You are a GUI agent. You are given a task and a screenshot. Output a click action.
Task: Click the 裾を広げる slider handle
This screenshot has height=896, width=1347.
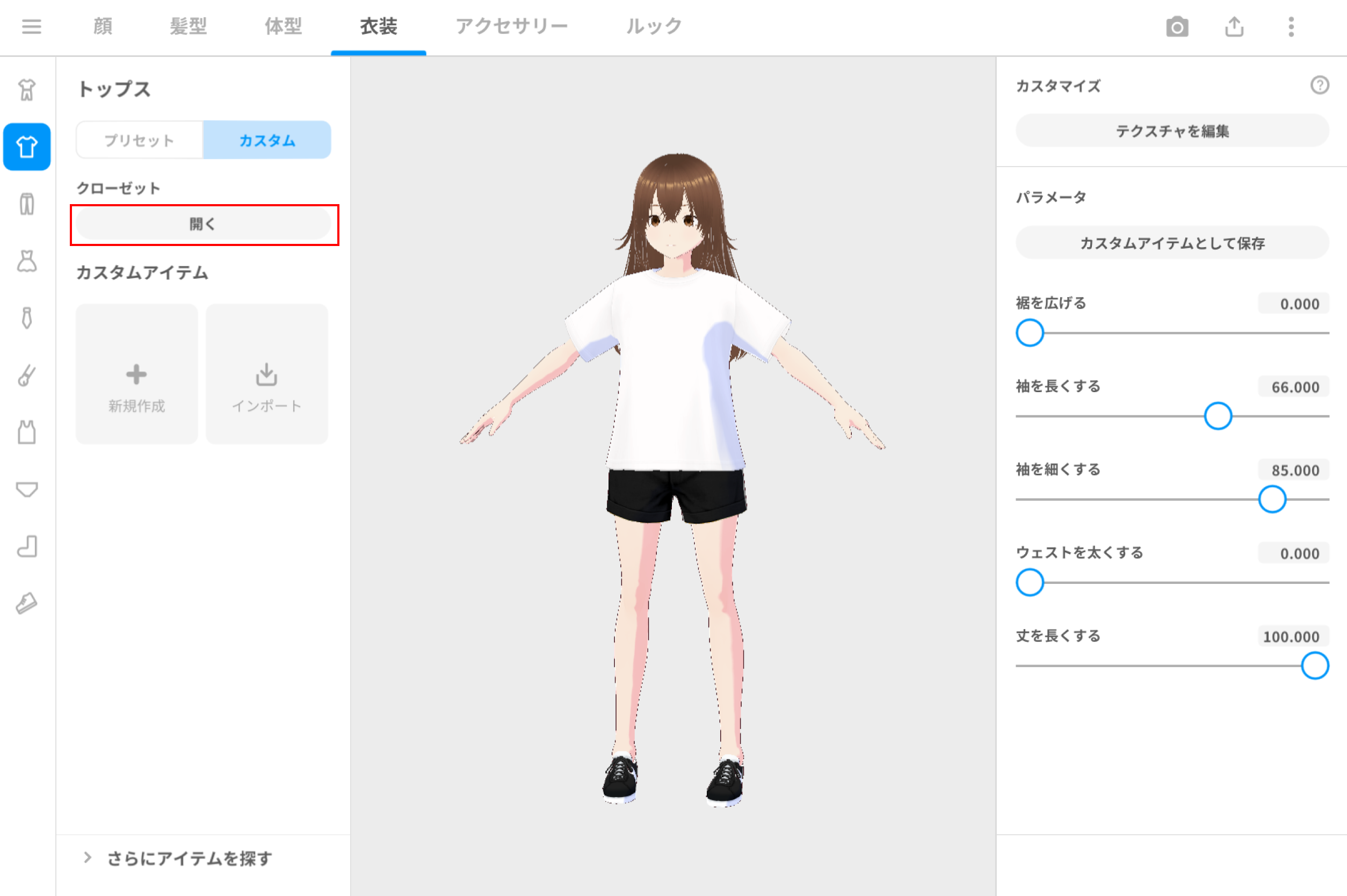(1030, 333)
